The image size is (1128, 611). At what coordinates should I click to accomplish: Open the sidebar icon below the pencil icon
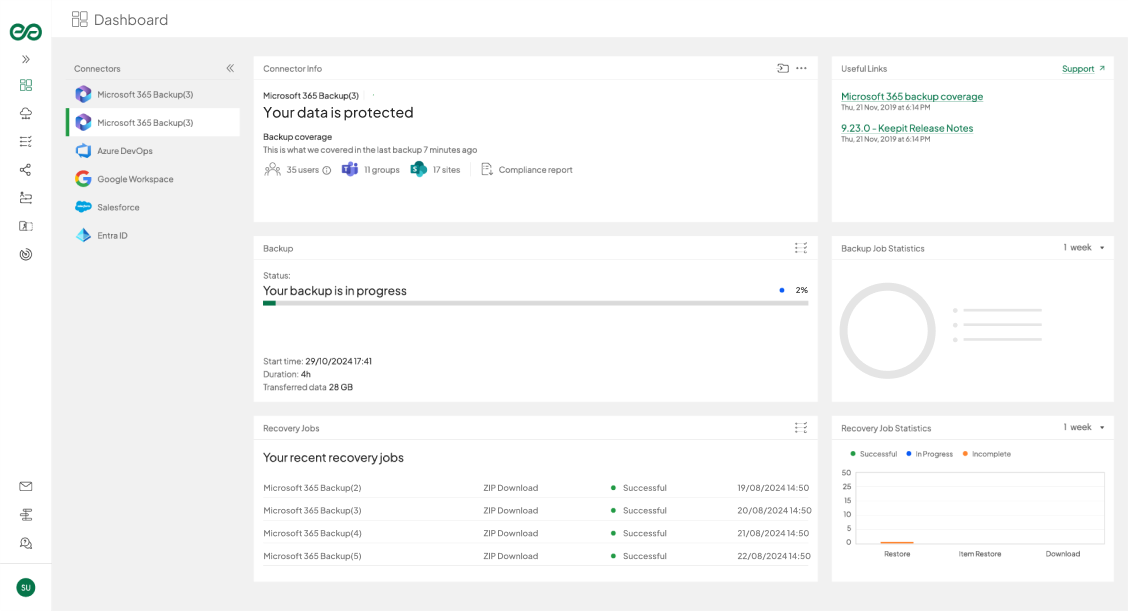click(x=26, y=226)
